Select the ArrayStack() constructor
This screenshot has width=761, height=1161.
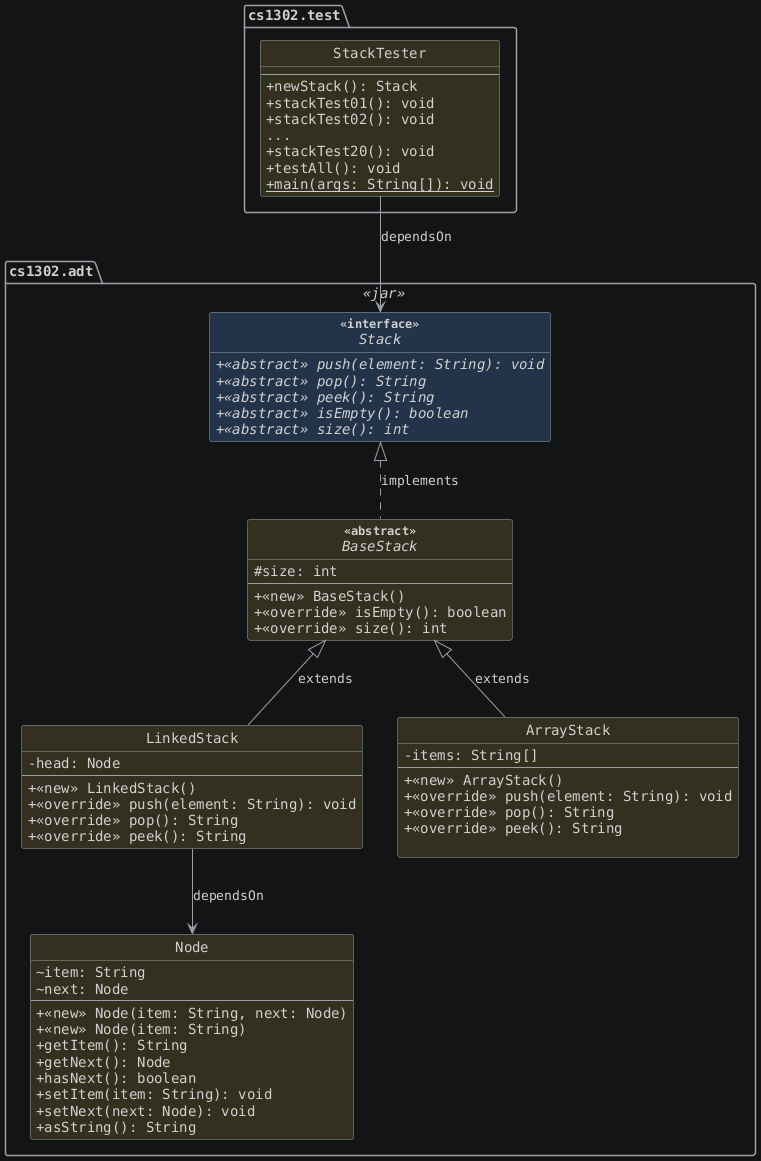click(483, 780)
